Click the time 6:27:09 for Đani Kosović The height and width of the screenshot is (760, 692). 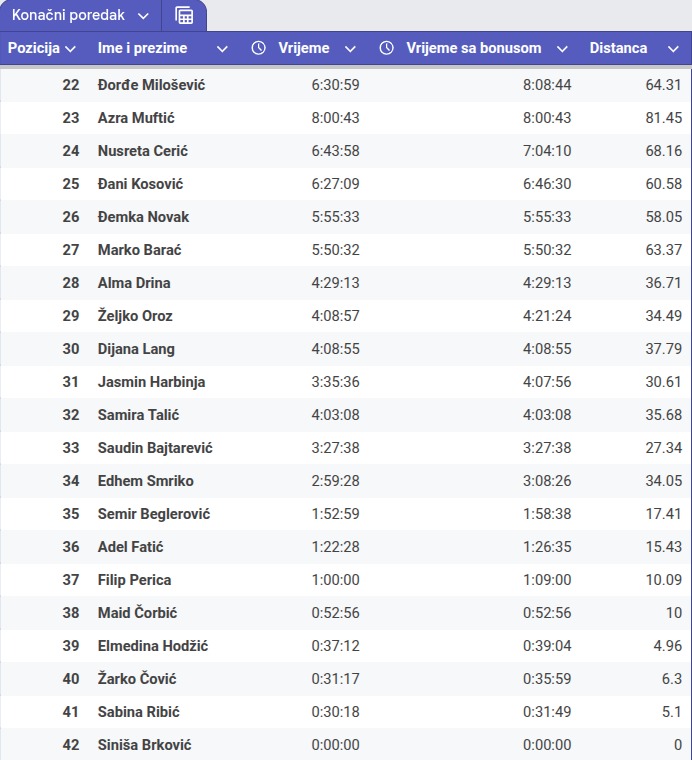pos(335,184)
